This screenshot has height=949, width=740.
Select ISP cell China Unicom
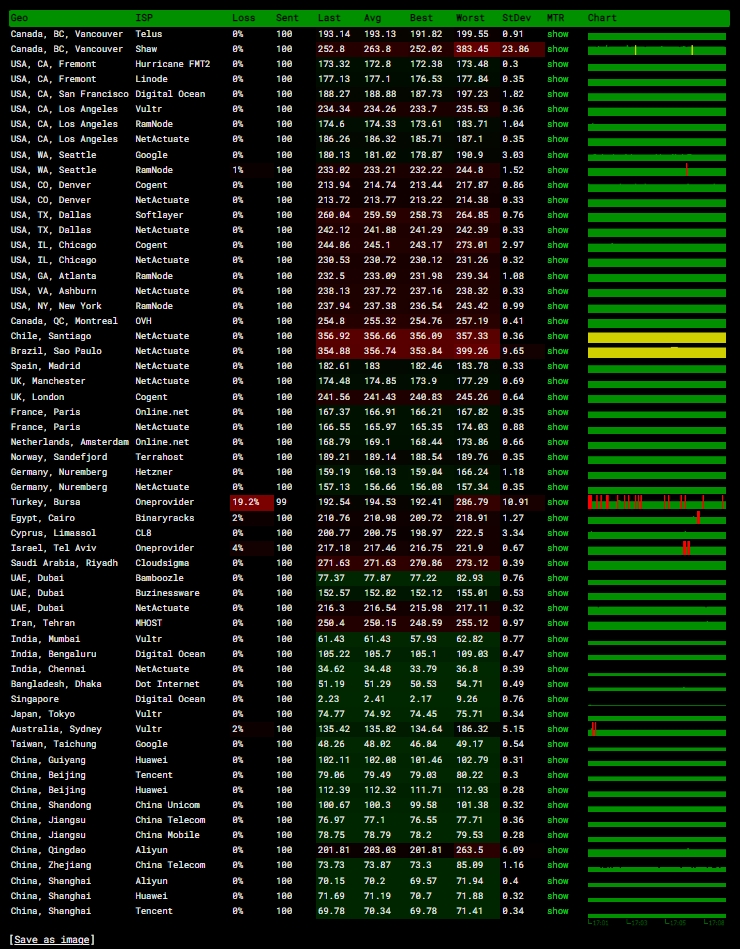click(x=167, y=805)
